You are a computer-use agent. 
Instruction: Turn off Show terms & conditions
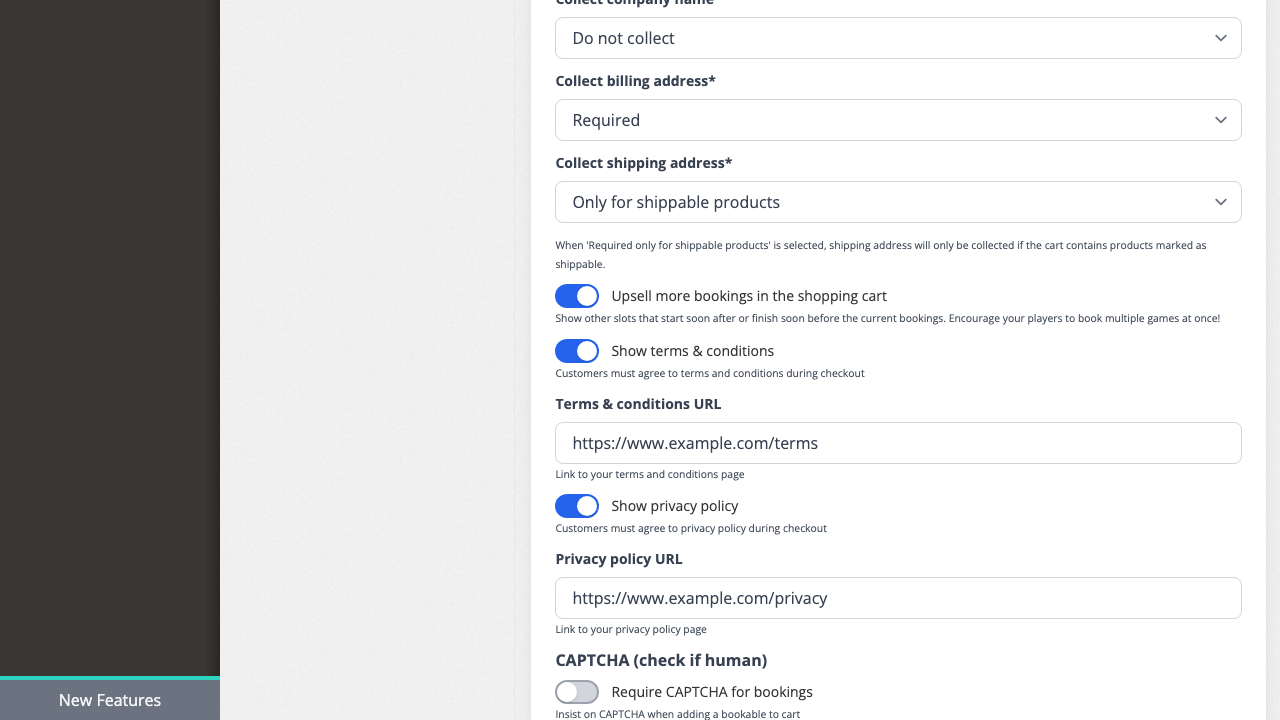pyautogui.click(x=577, y=351)
